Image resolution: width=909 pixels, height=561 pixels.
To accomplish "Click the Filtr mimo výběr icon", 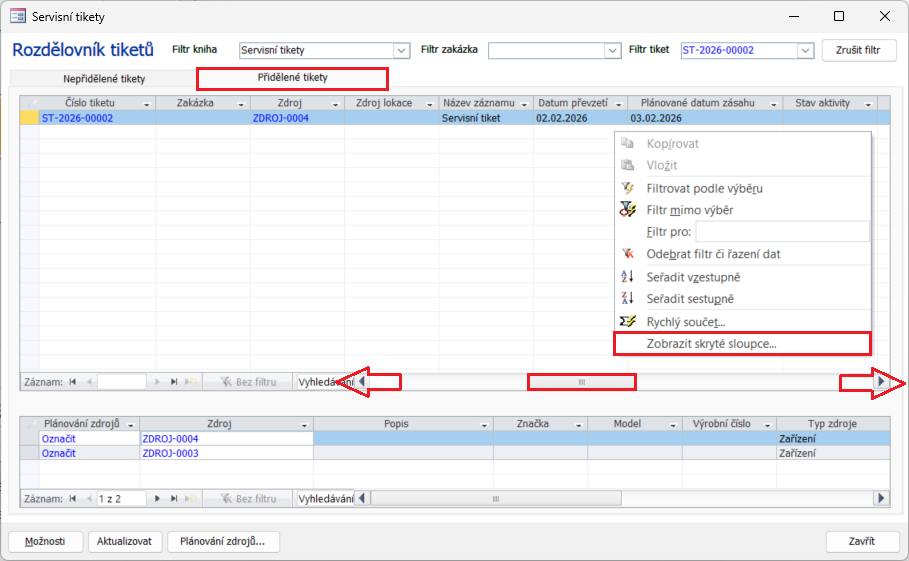I will pos(628,210).
